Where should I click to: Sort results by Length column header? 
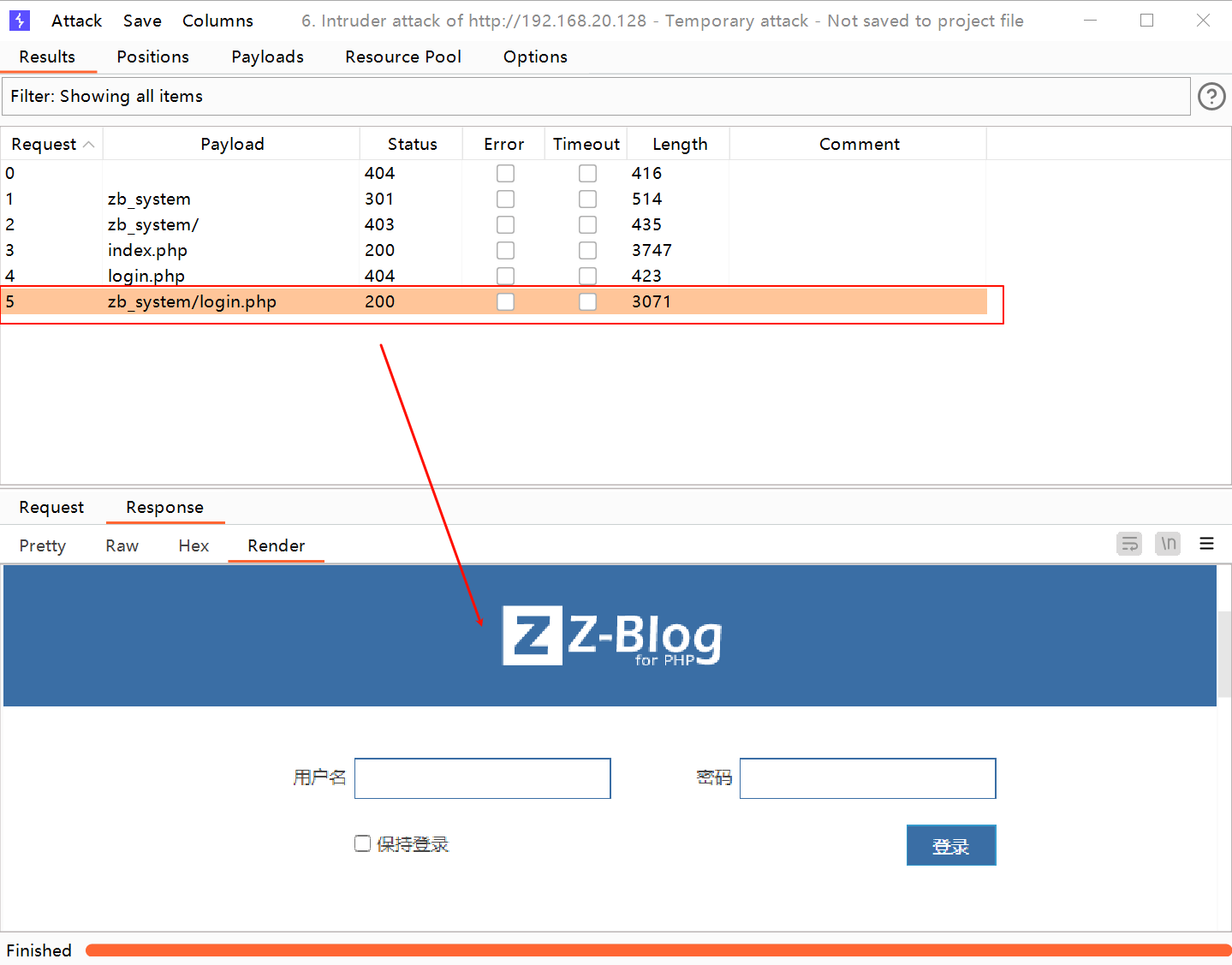tap(680, 144)
